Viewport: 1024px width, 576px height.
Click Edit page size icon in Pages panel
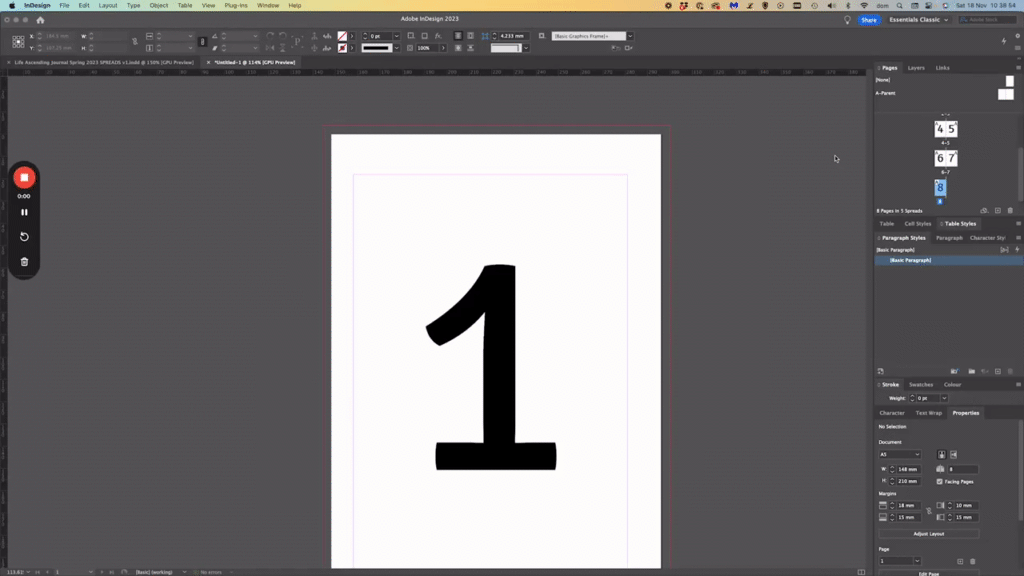(984, 211)
